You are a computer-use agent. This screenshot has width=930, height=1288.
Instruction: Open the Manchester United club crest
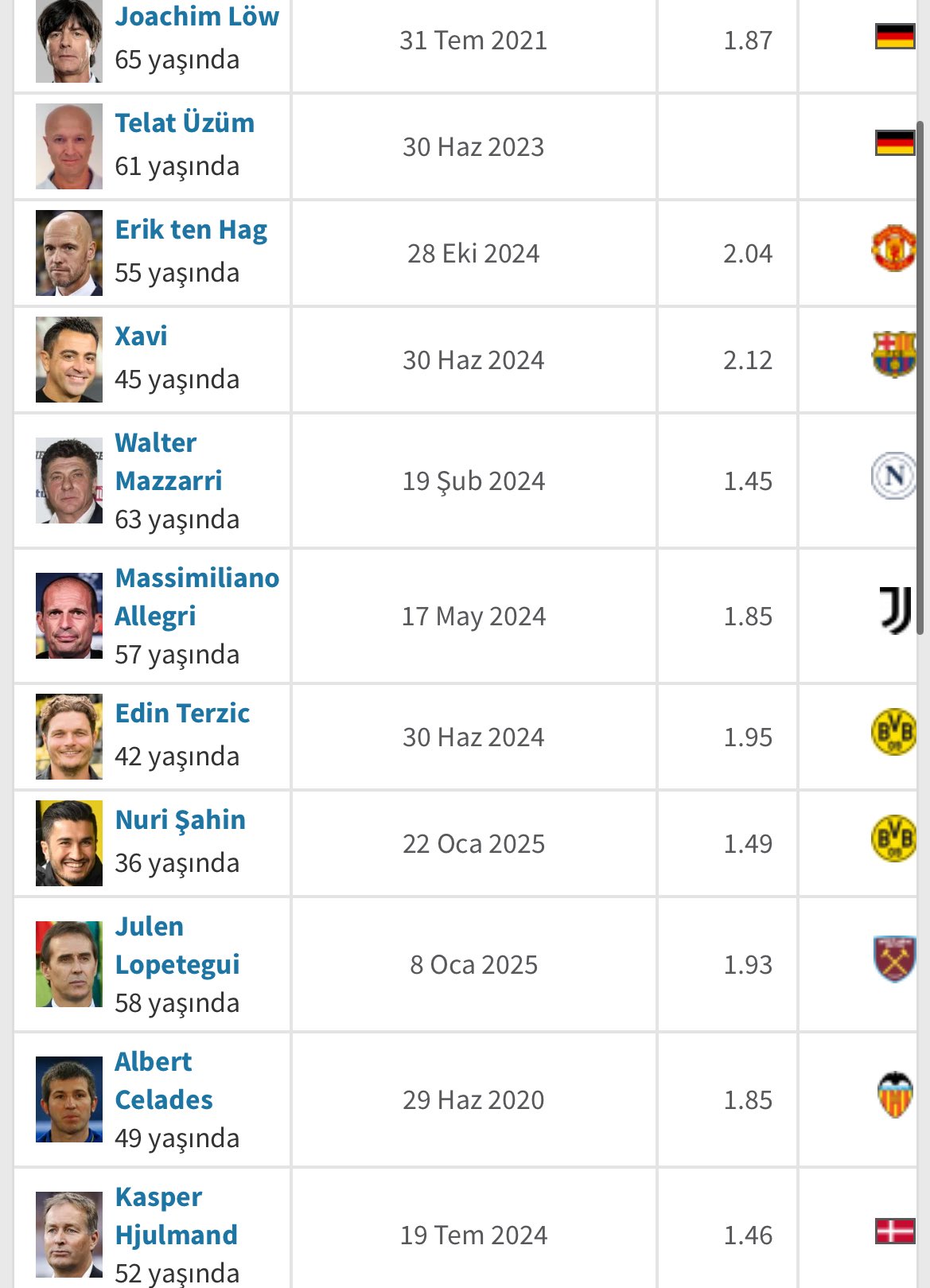[x=894, y=248]
